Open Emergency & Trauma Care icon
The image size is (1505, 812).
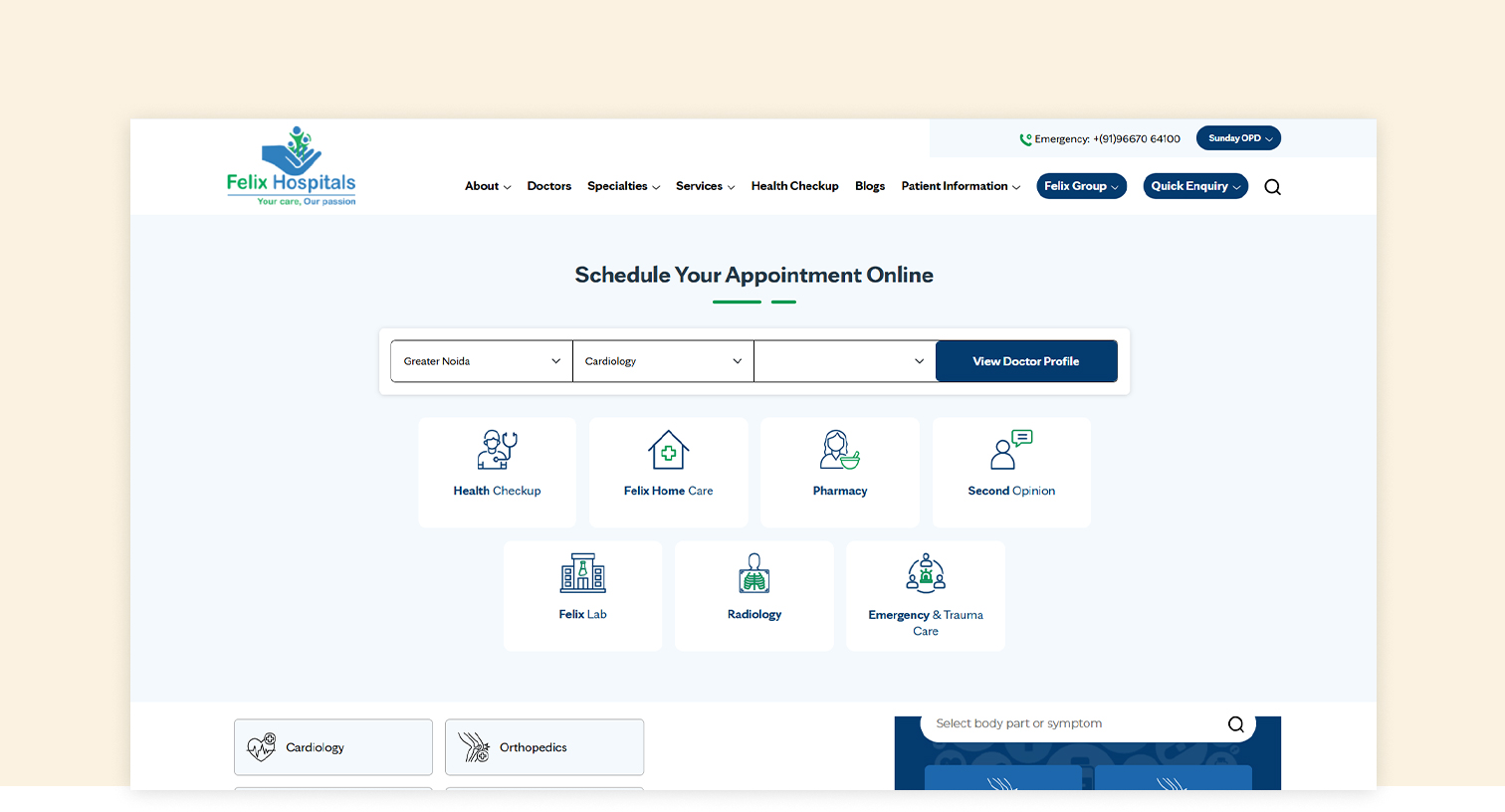tap(925, 574)
